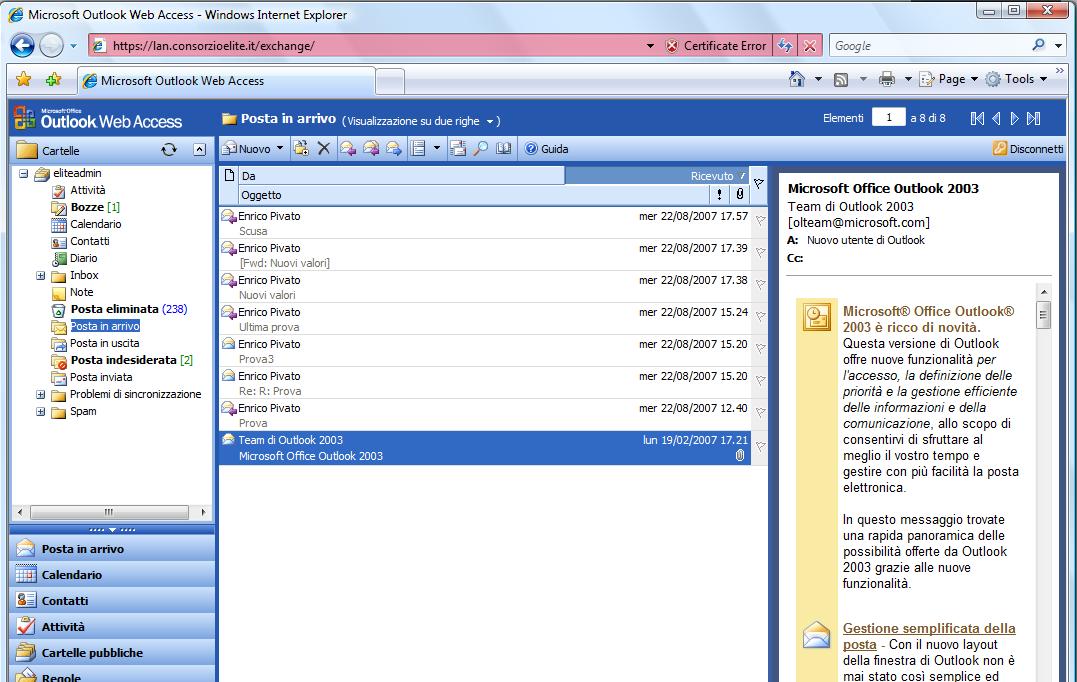The height and width of the screenshot is (682, 1077).
Task: Open Cartelle pubbliche in navigation pane
Action: pos(113,653)
